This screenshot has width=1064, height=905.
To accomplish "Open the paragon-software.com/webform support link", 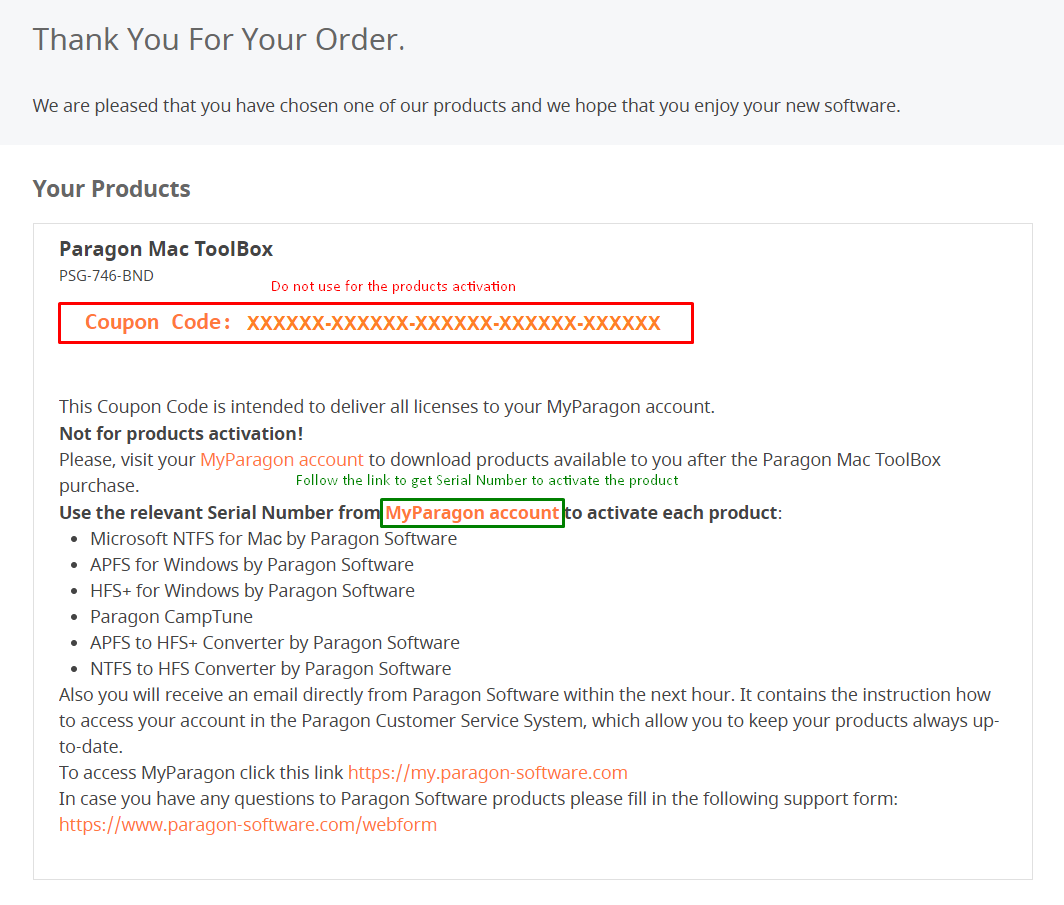I will [x=248, y=825].
